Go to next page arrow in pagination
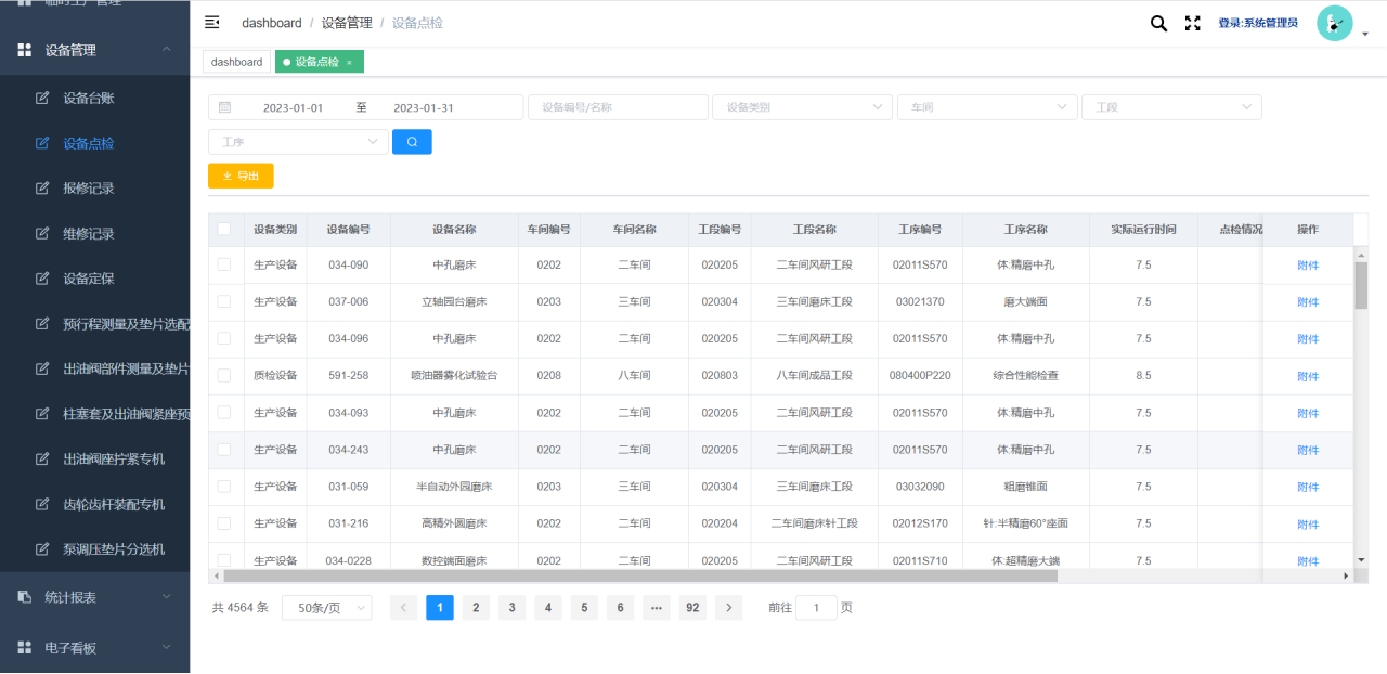Viewport: 1387px width, 674px height. point(728,607)
